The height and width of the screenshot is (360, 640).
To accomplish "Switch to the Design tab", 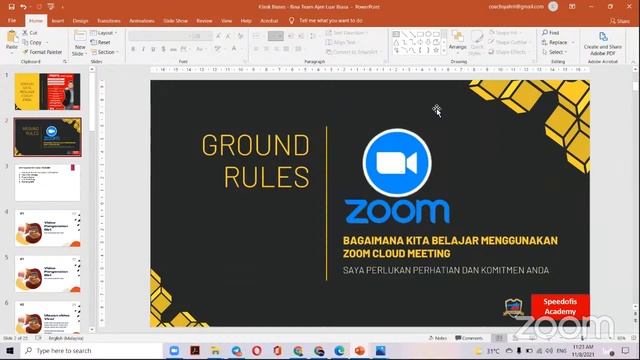I will pyautogui.click(x=80, y=21).
